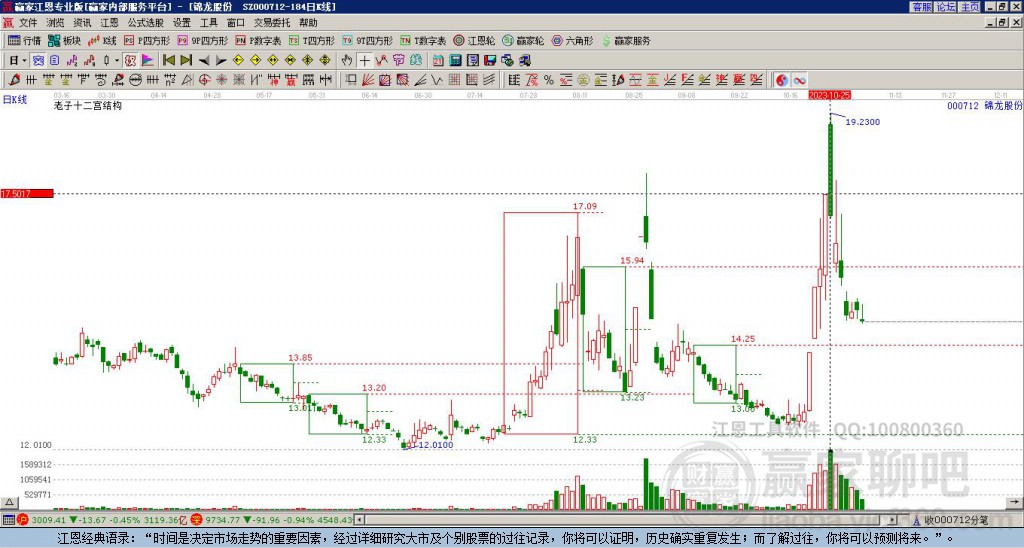Expand the candlestick style dropdown arrow

coord(117,61)
